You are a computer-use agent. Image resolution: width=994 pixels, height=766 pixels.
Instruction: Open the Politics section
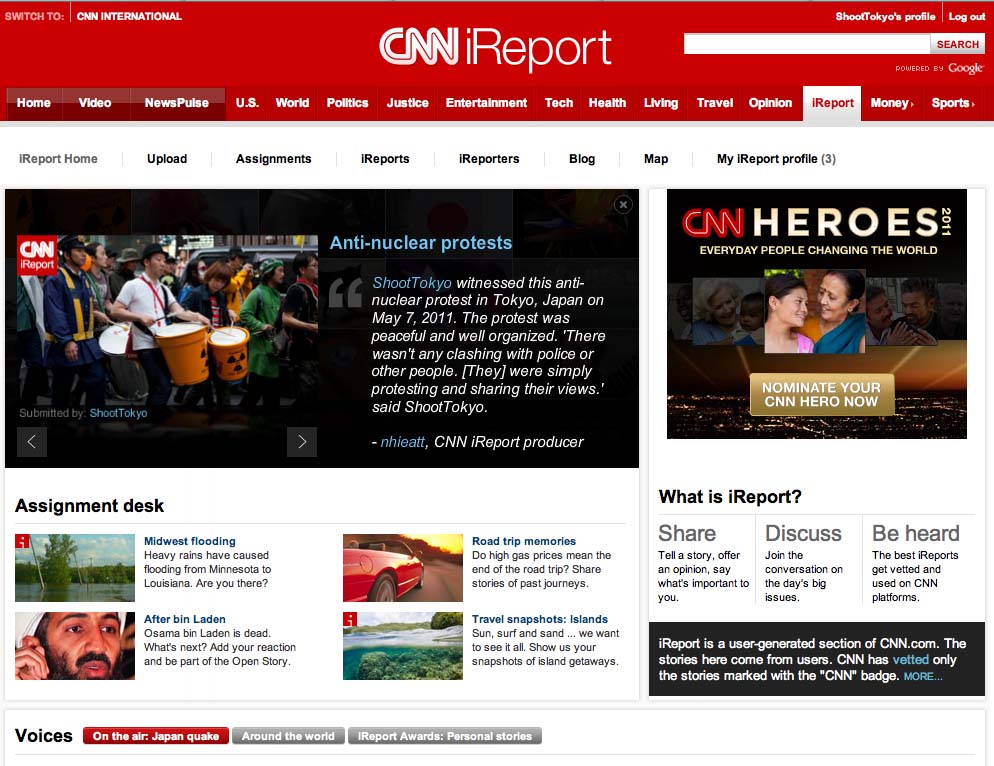347,103
